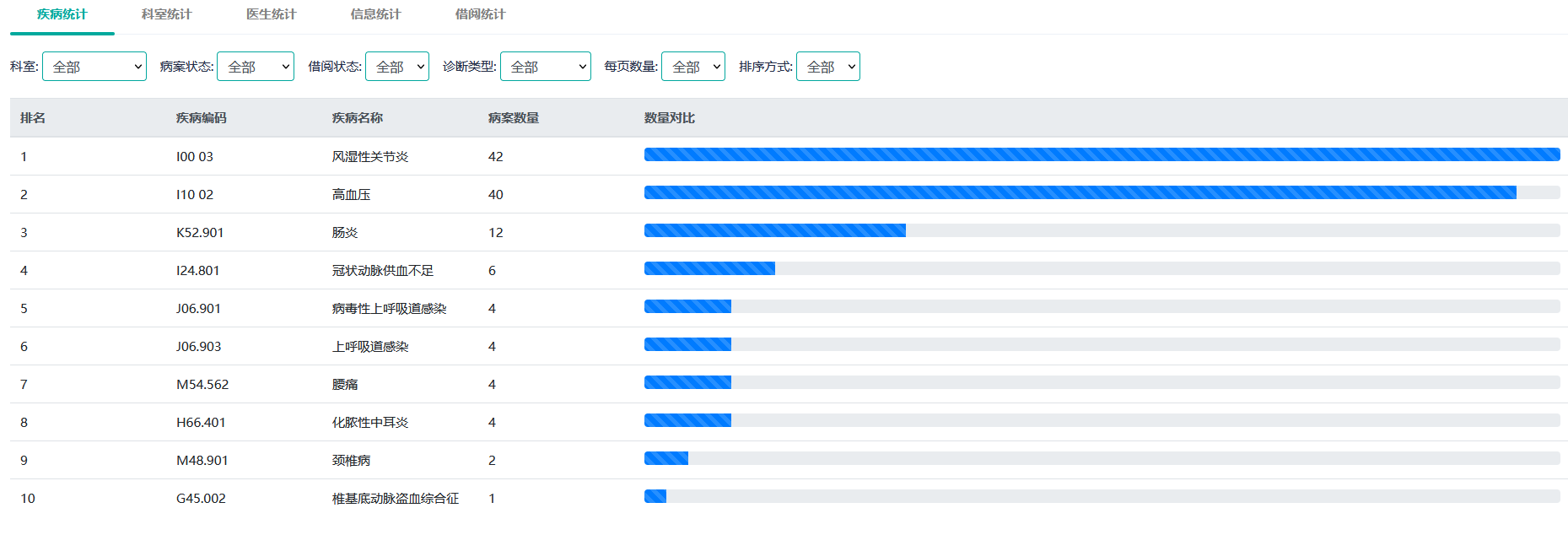This screenshot has width=1568, height=535.
Task: Expand the 诊断类型 dropdown
Action: tap(546, 67)
